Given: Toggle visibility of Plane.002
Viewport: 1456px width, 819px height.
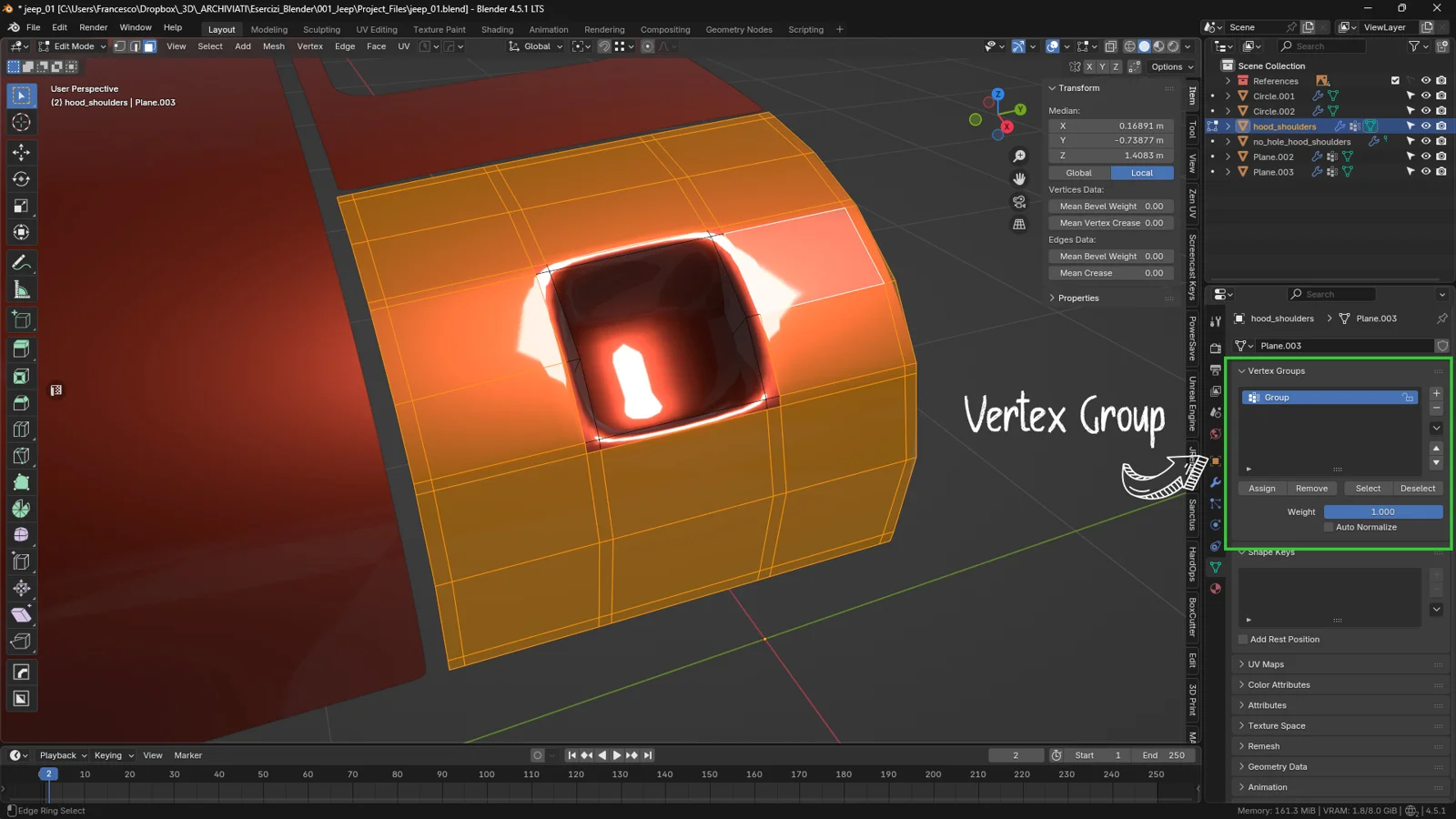Looking at the screenshot, I should (x=1425, y=157).
